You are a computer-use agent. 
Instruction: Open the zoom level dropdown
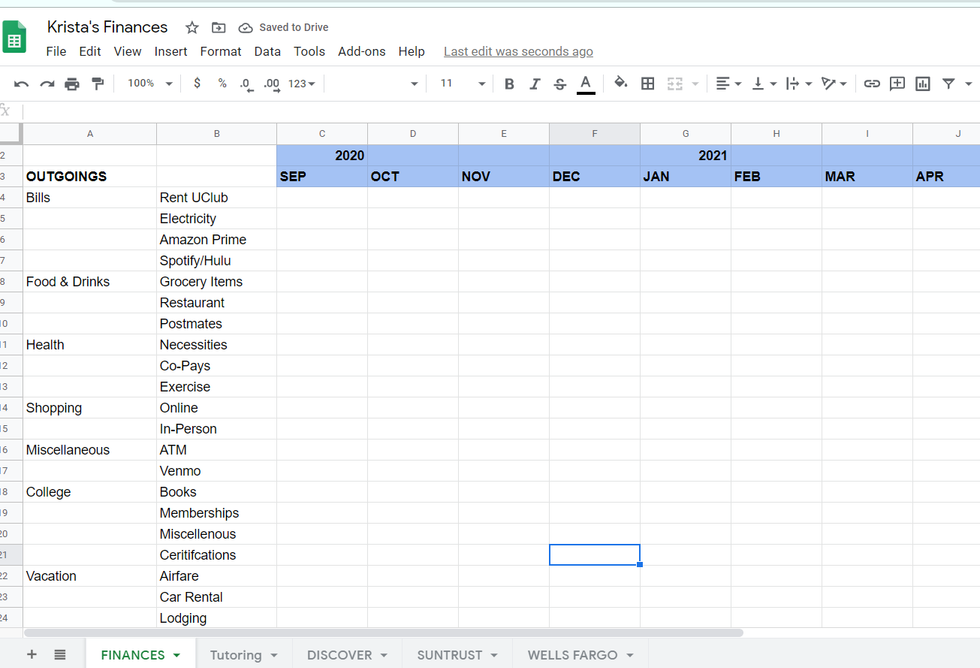(x=149, y=84)
